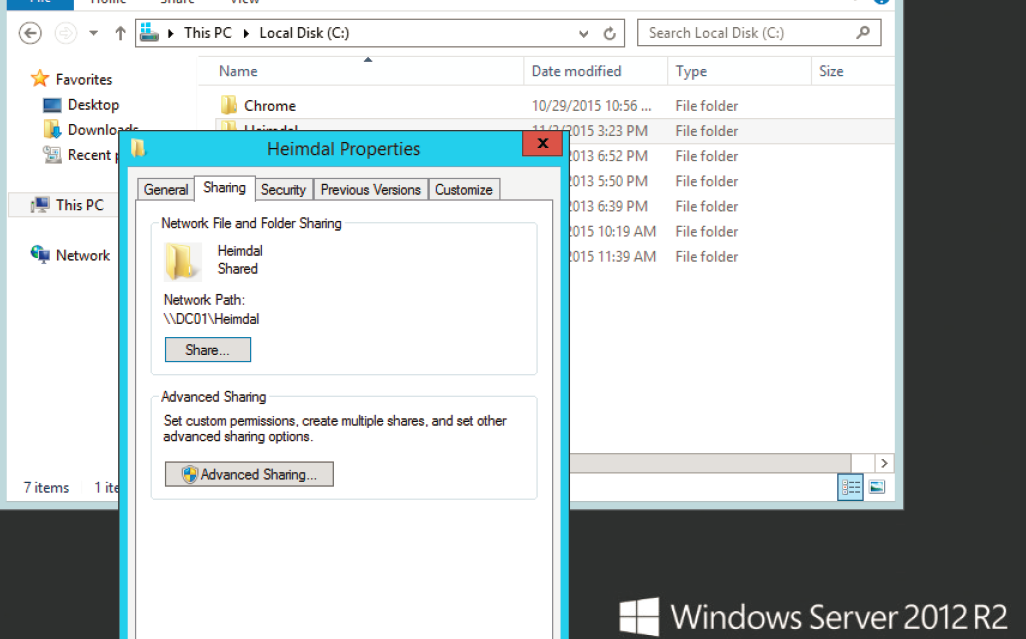Click File folder in the 11:39 AM row
The image size is (1026, 639).
(707, 256)
